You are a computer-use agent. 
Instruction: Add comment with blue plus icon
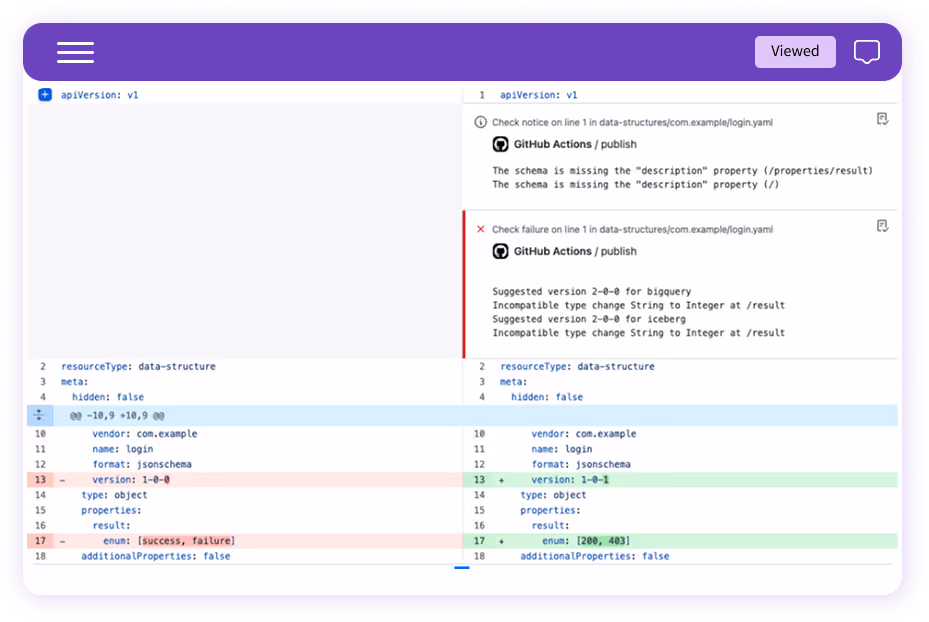point(45,95)
